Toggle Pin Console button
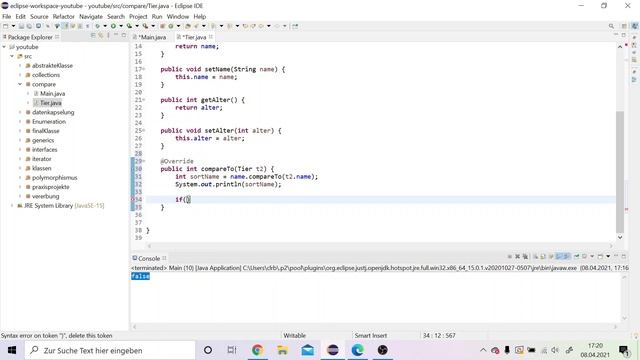This screenshot has height=360, width=640. [x=576, y=256]
